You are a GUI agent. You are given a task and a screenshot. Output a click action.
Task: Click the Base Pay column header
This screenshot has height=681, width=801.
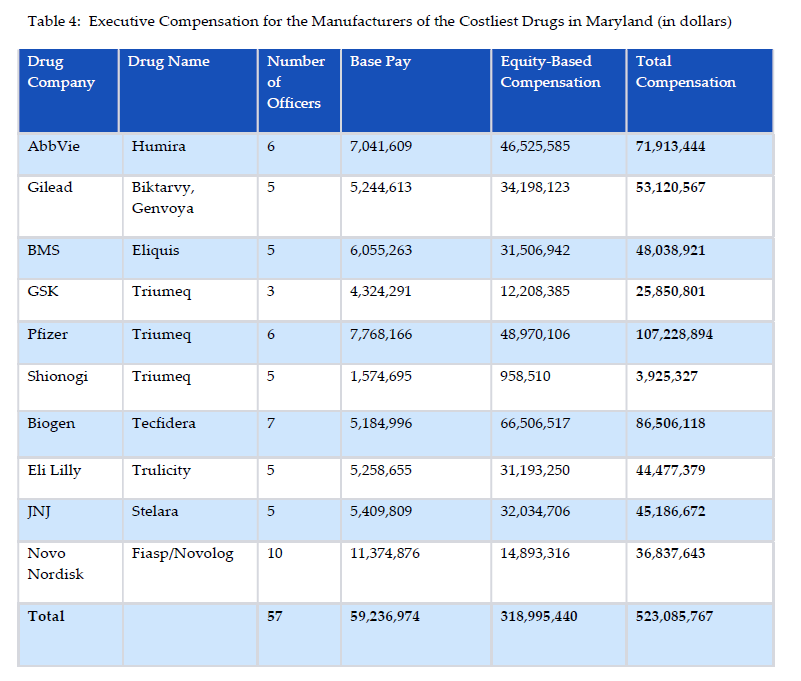[380, 62]
